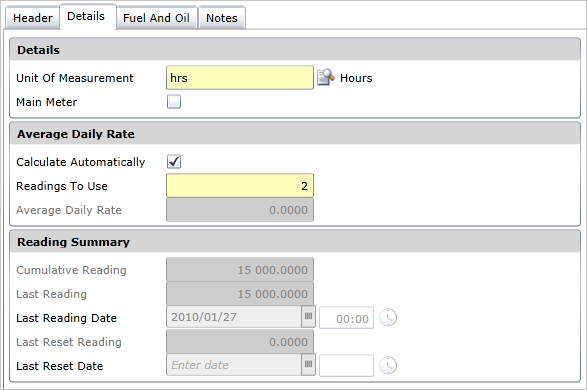Open the Unit Of Measurement lookup icon
Screen dimensions: 587x390
point(326,77)
